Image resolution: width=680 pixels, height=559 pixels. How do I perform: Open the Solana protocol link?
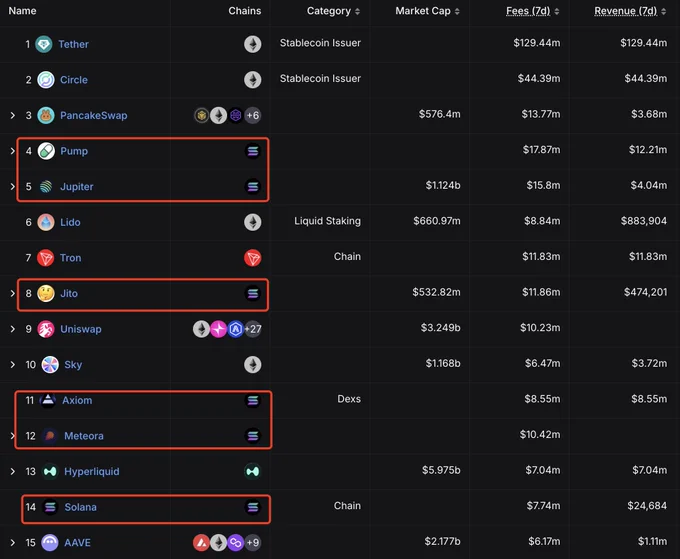[x=80, y=507]
